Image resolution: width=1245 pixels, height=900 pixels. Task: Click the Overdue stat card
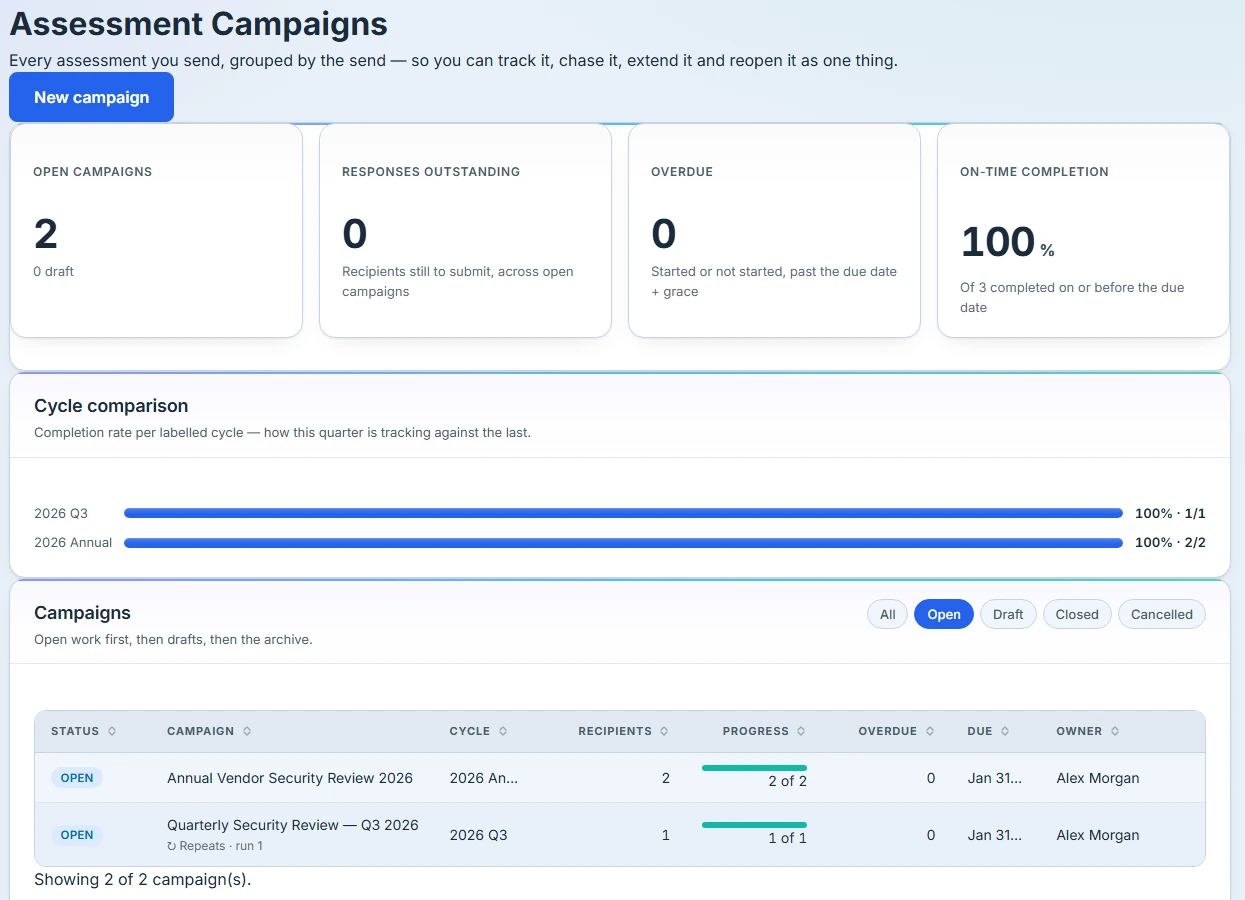point(774,230)
